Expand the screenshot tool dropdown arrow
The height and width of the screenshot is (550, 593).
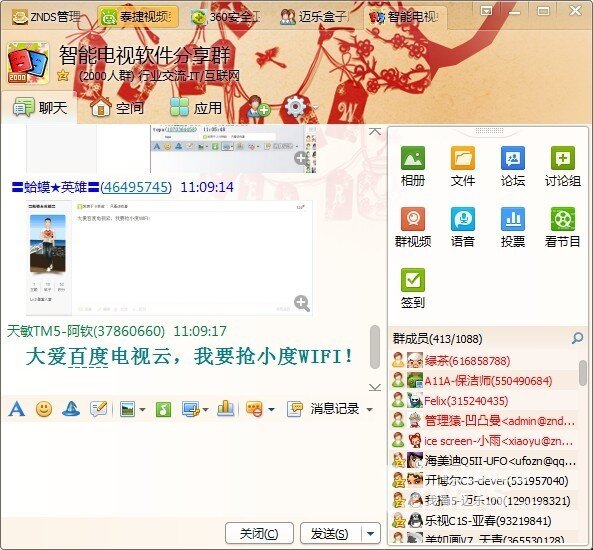(x=205, y=410)
